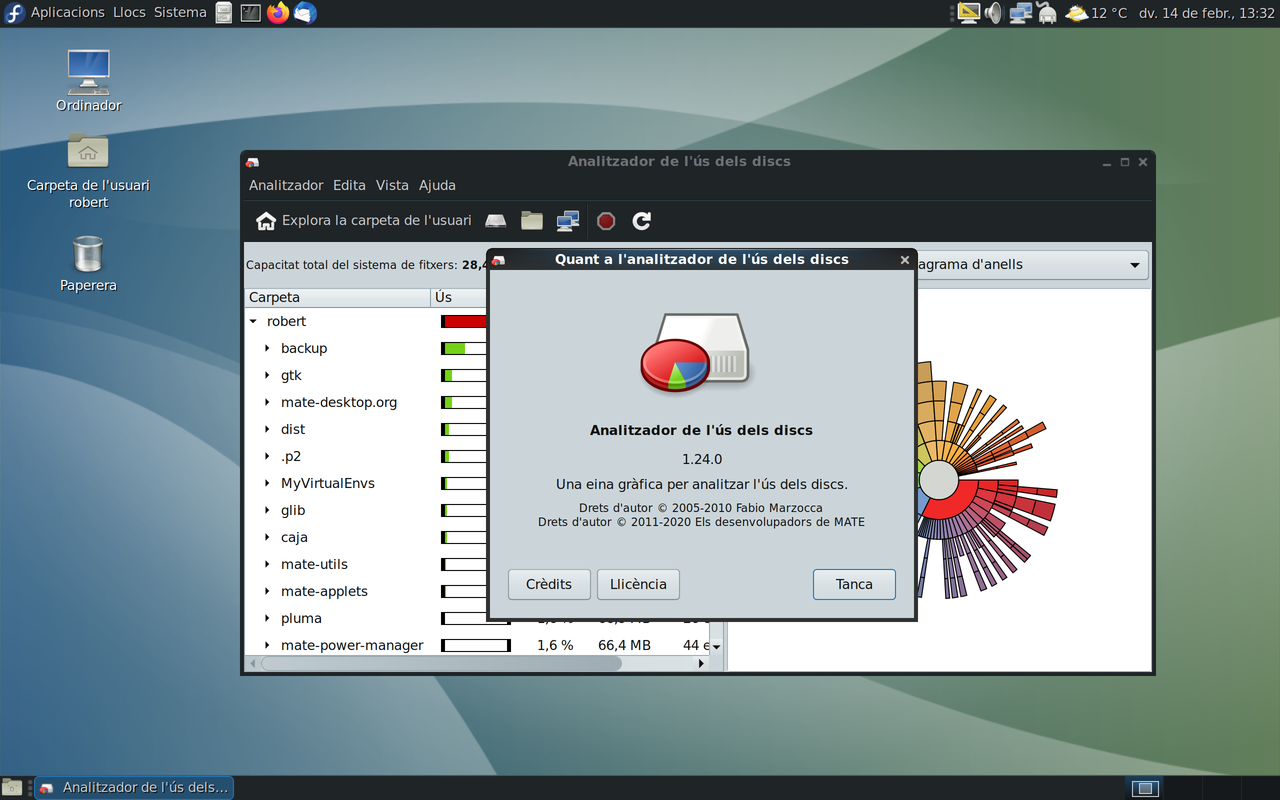This screenshot has width=1280, height=800.
Task: Select the pluma folder row
Action: 366,619
